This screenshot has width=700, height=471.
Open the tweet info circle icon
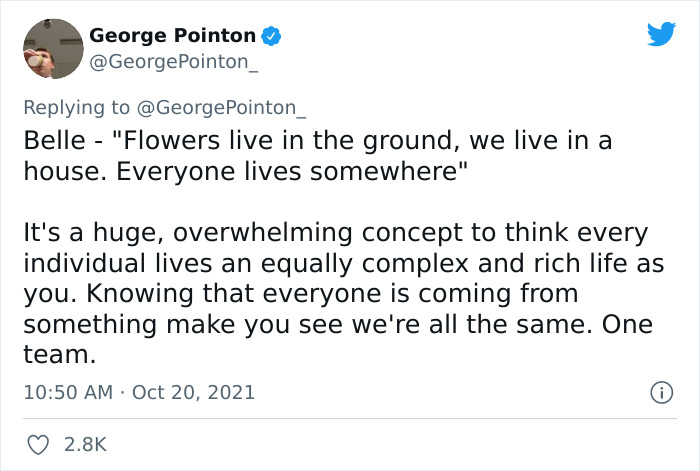661,393
